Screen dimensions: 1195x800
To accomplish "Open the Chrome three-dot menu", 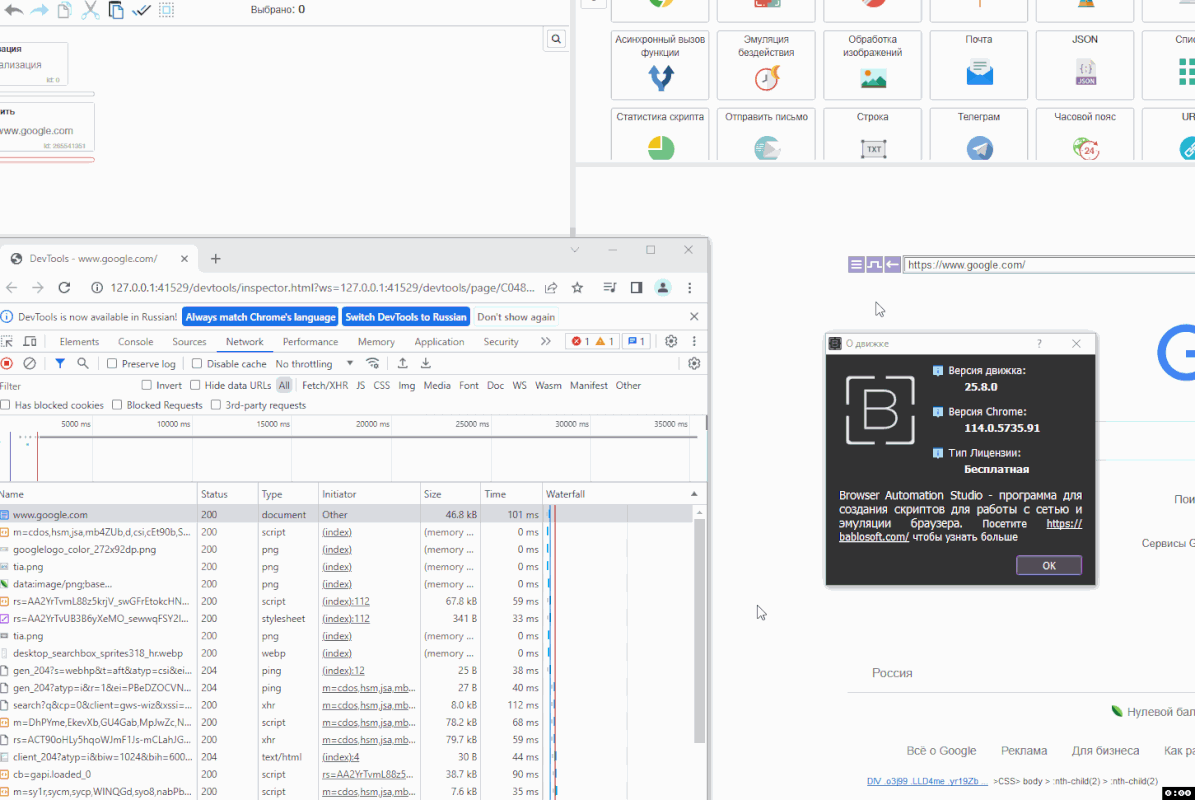I will click(690, 287).
